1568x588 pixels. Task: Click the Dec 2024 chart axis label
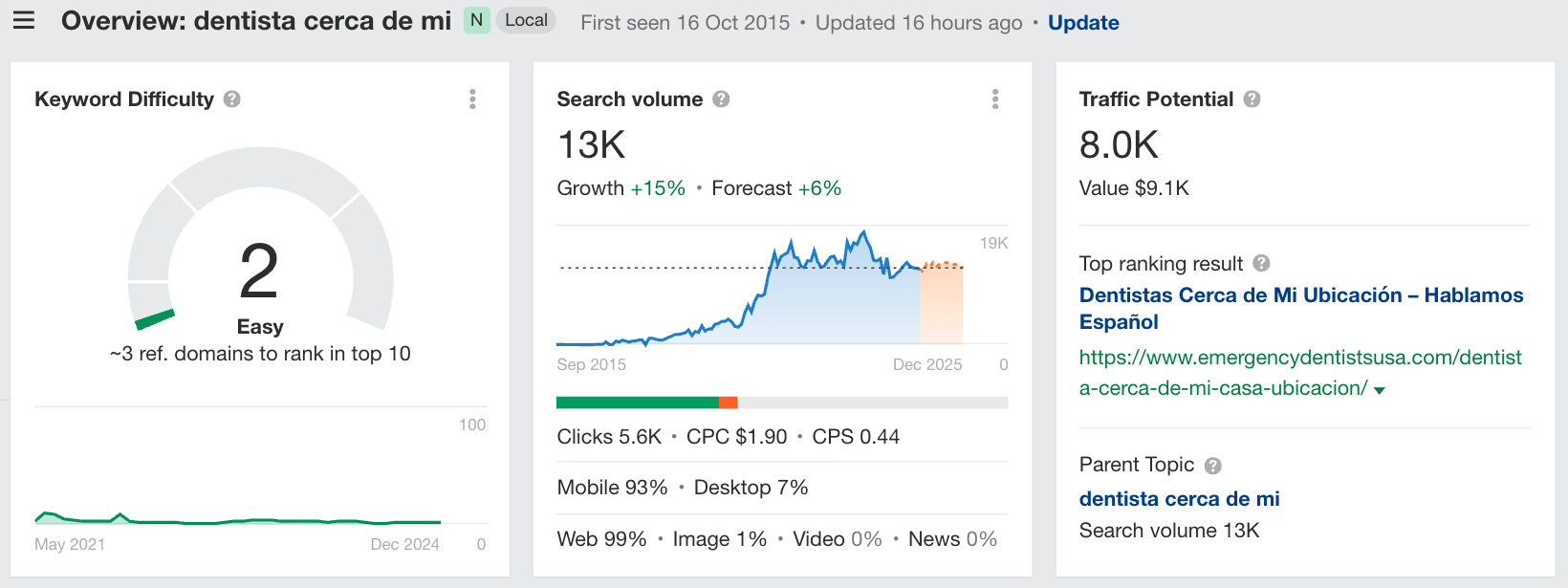point(405,544)
